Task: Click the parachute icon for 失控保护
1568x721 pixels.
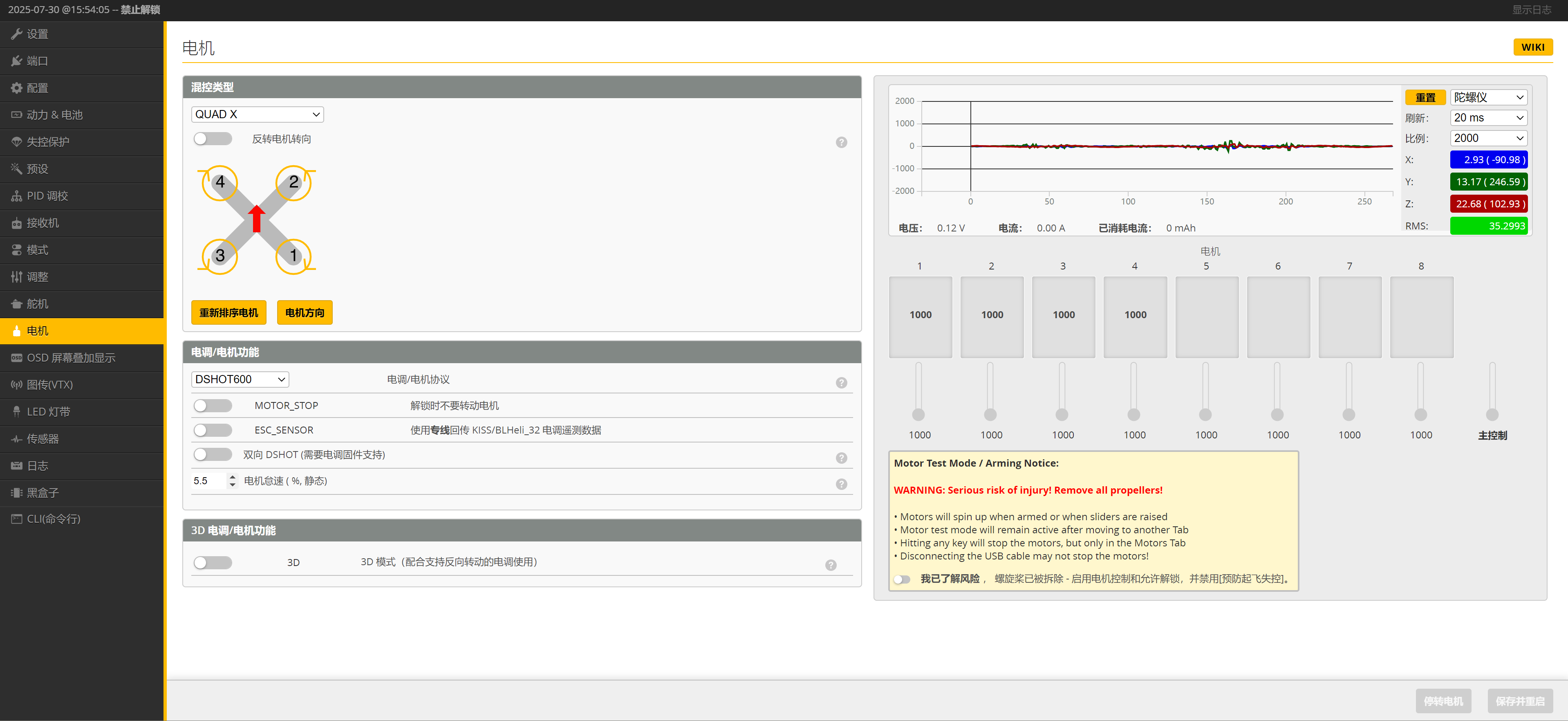Action: click(16, 142)
